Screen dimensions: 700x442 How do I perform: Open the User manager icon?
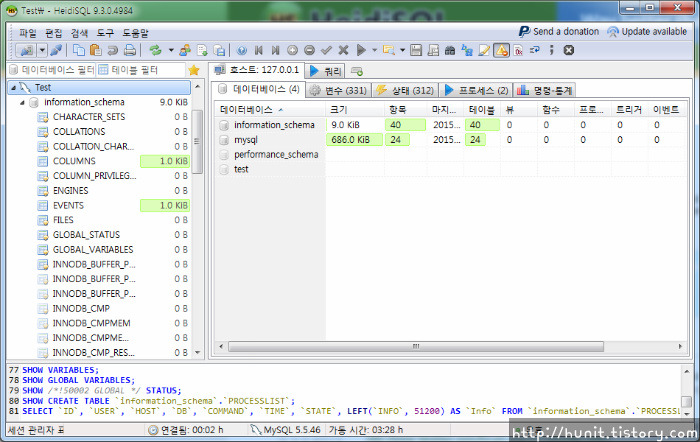pos(185,50)
